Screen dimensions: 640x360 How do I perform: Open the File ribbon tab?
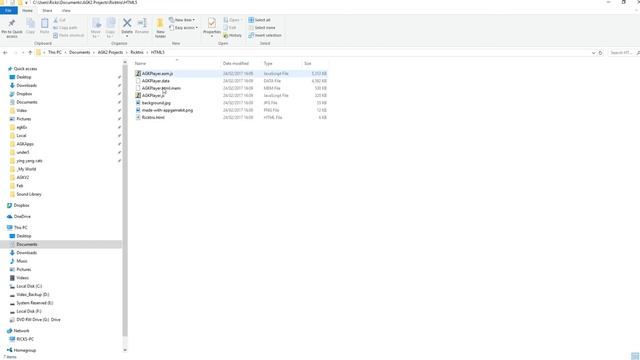coord(8,11)
